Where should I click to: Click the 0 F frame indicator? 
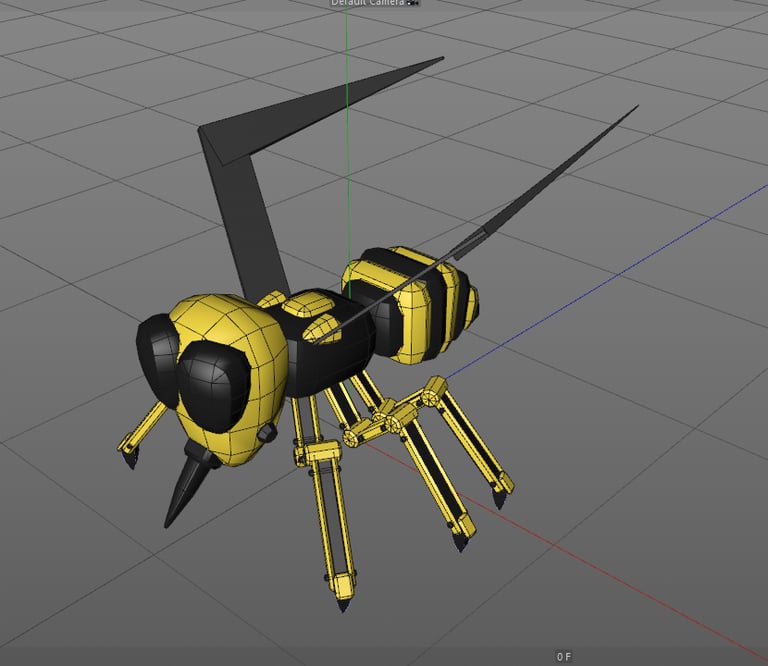click(x=564, y=657)
